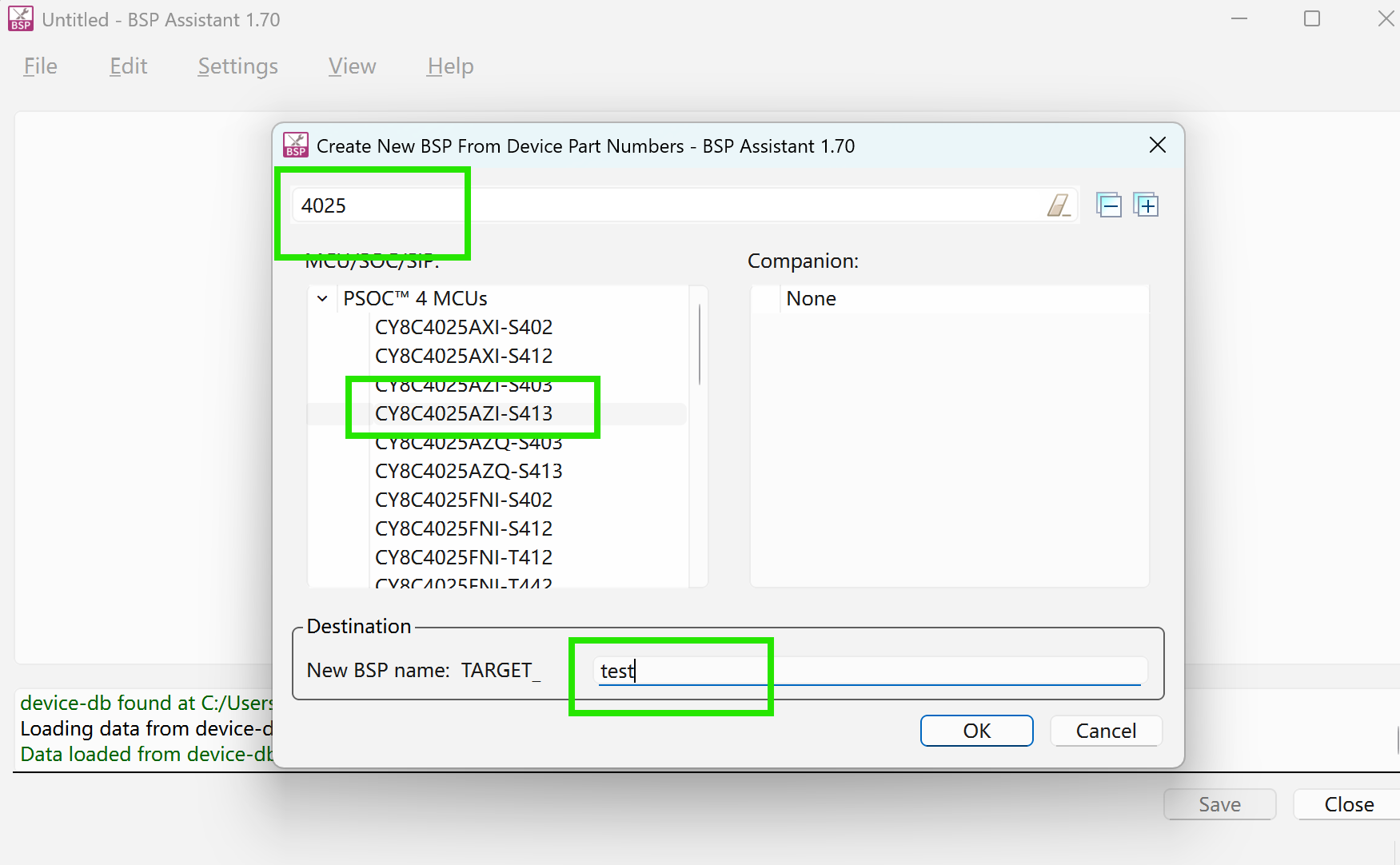Click the BSP icon in the dialog title bar
Viewport: 1400px width, 865px height.
point(296,145)
